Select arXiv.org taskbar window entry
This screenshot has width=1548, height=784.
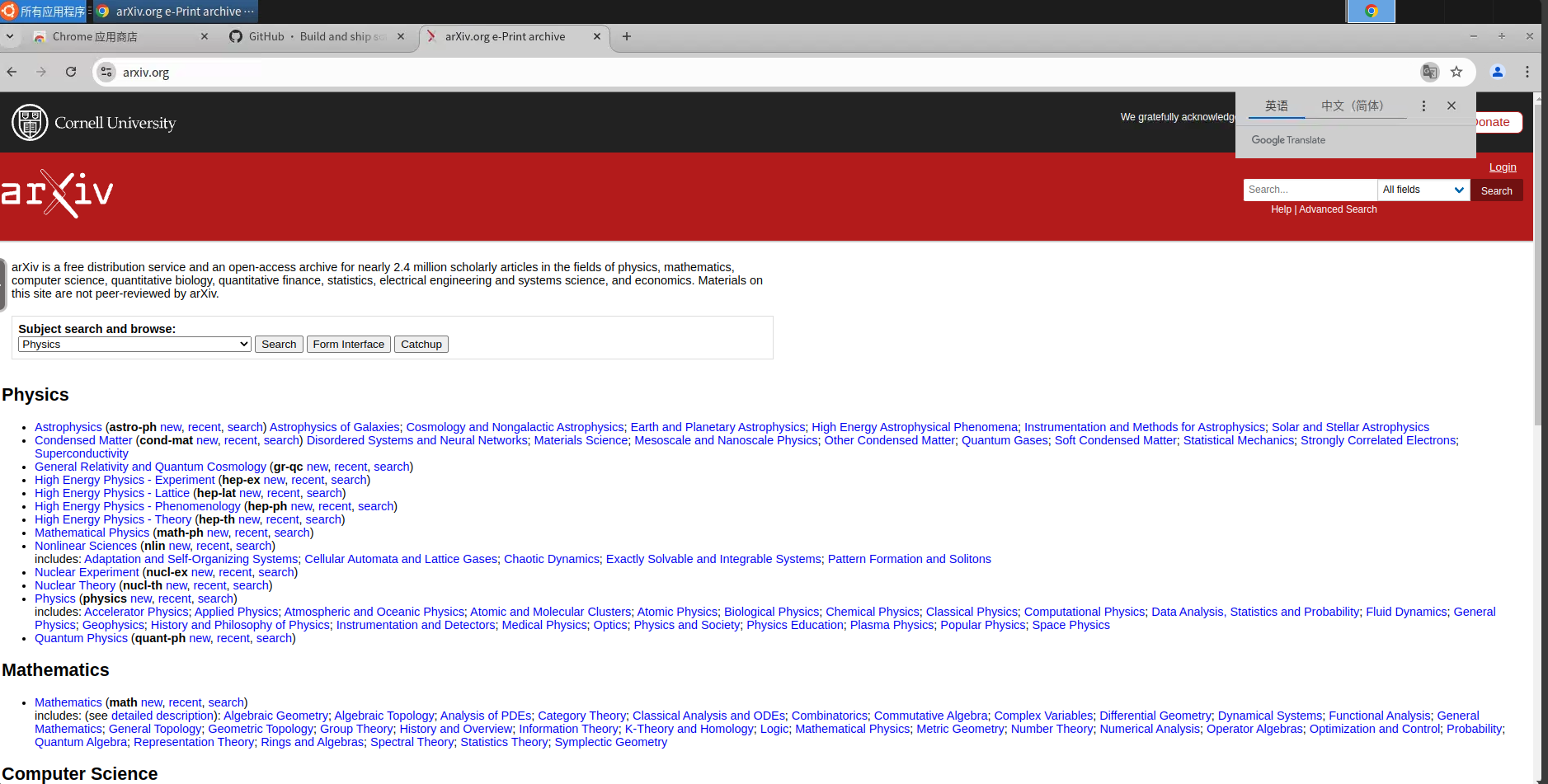[175, 12]
